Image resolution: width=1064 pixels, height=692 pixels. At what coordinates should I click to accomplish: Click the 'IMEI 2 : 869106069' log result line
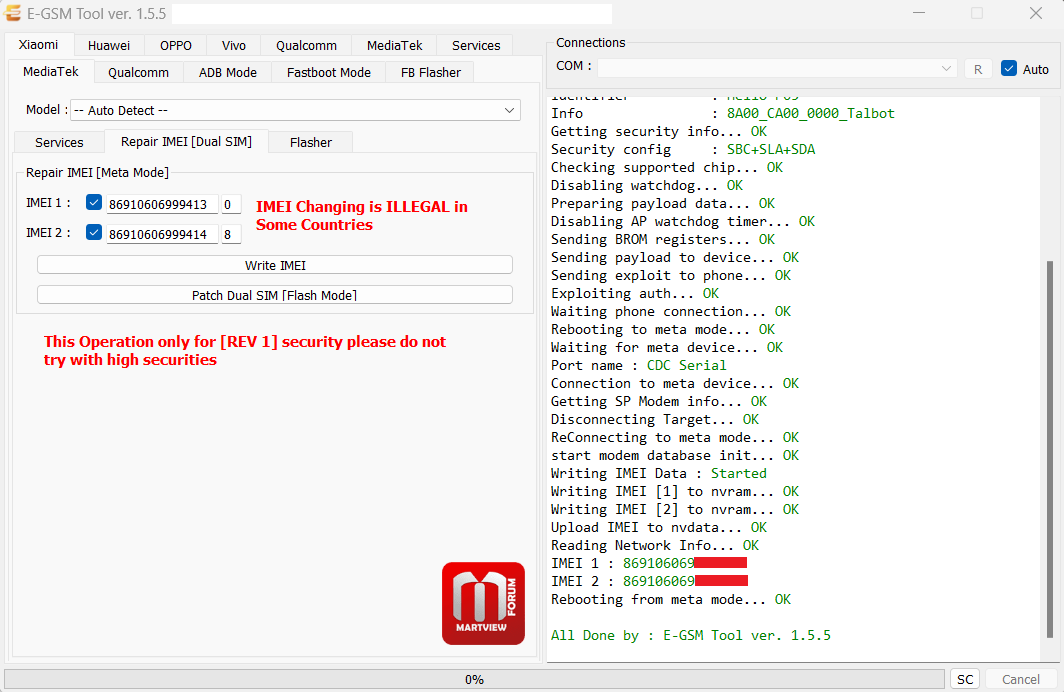pyautogui.click(x=649, y=581)
